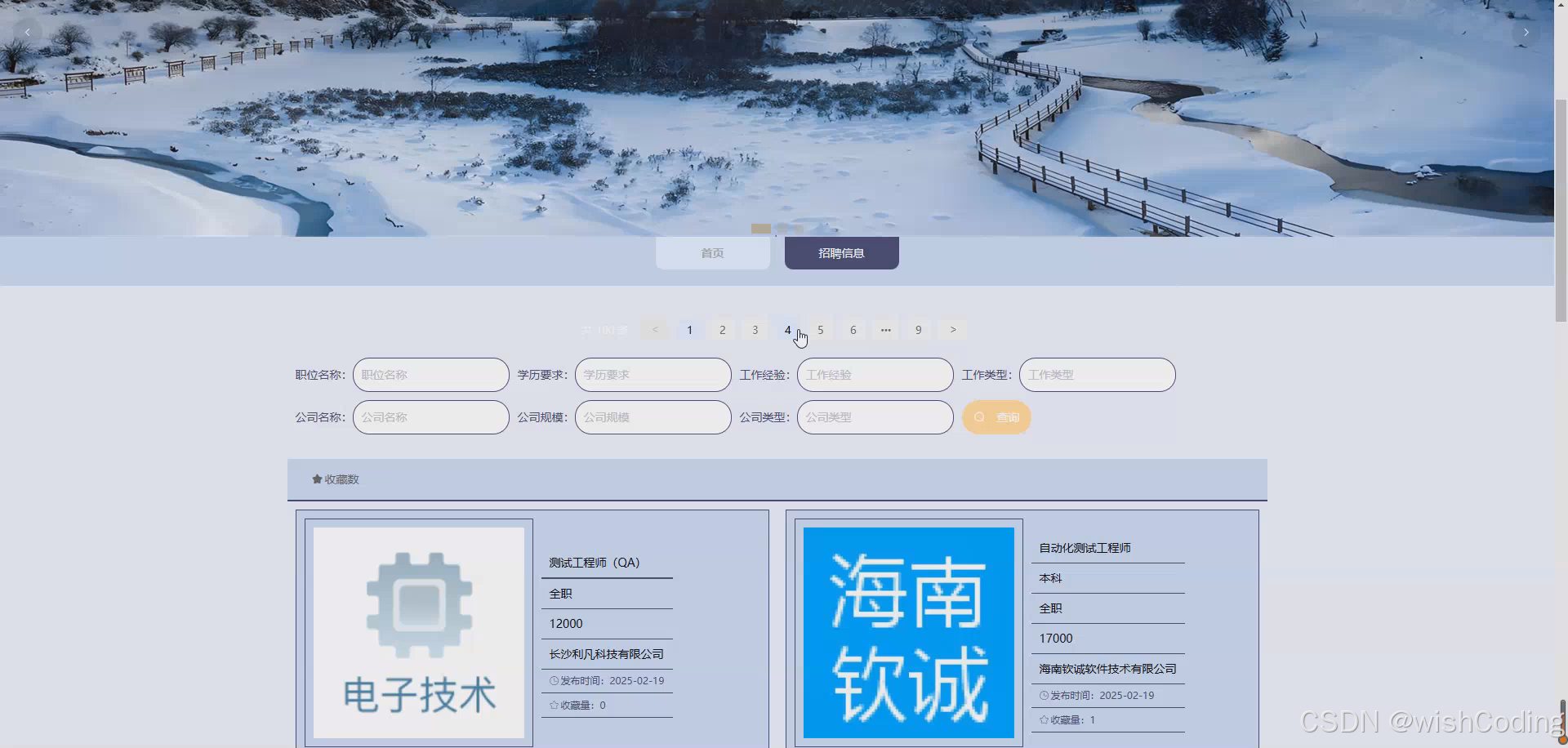Click the star icon beside 收藏数
The image size is (1568, 748).
[315, 479]
